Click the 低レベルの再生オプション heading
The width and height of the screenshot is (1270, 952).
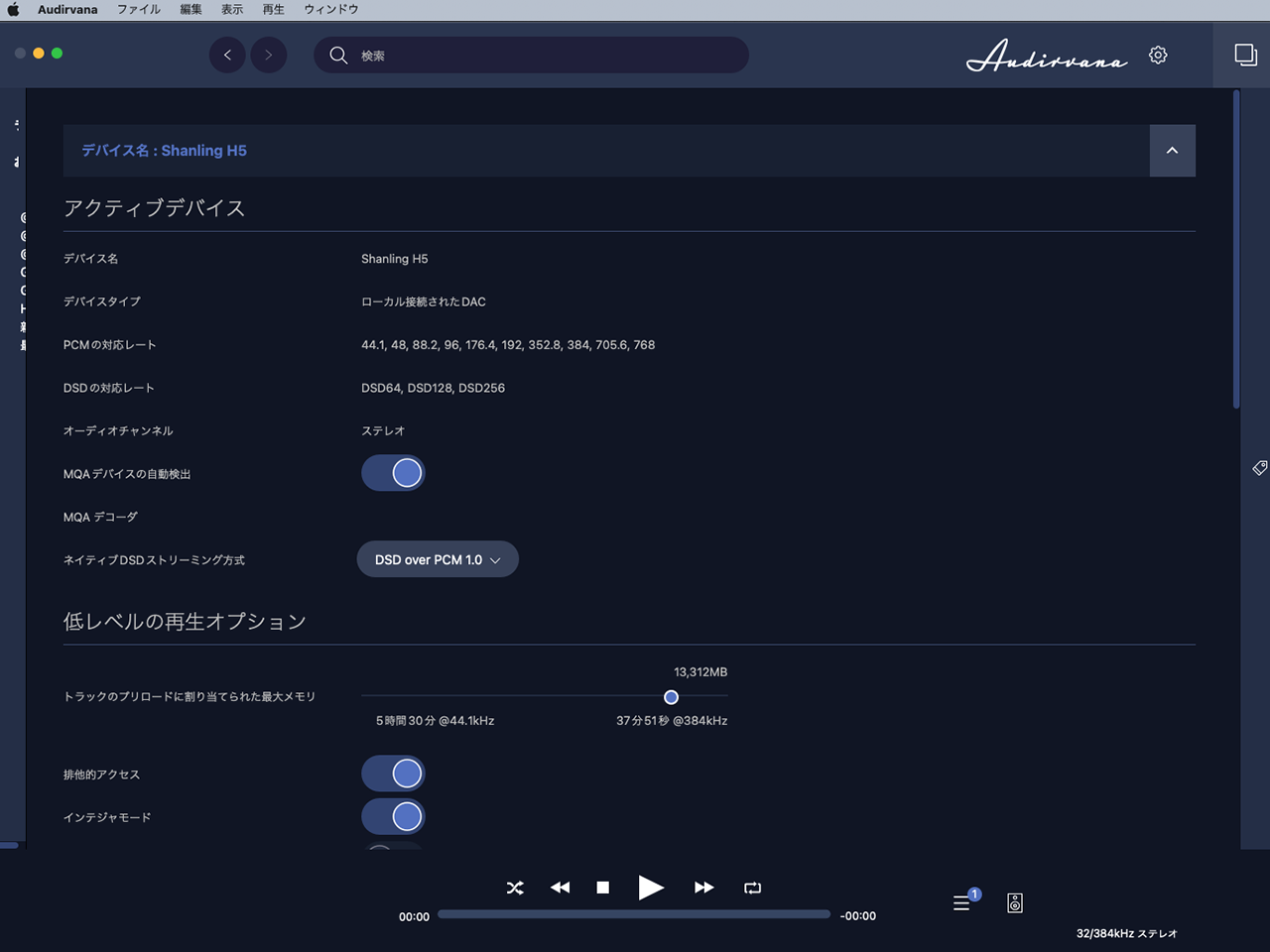click(185, 622)
